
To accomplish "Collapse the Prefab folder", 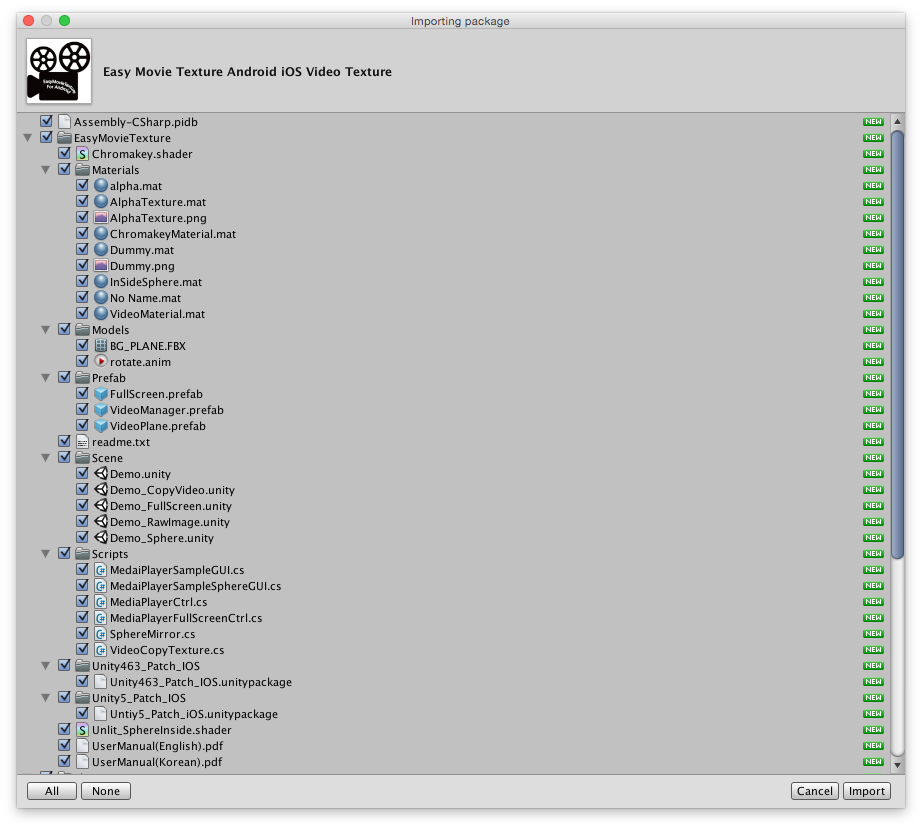I will coord(45,378).
